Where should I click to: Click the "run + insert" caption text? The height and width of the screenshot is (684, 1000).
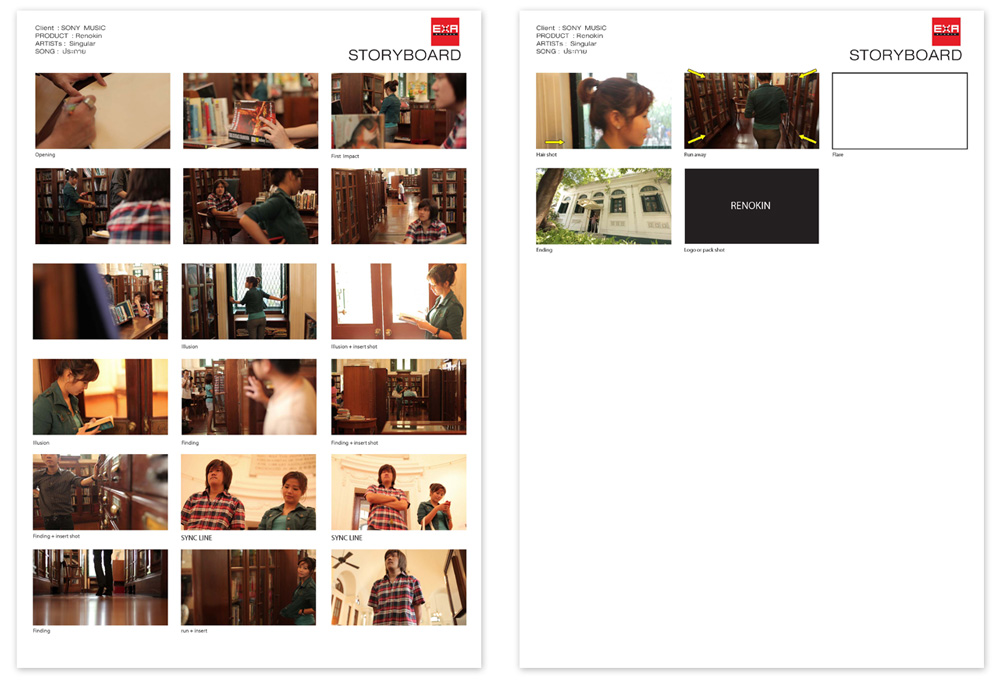pos(194,631)
